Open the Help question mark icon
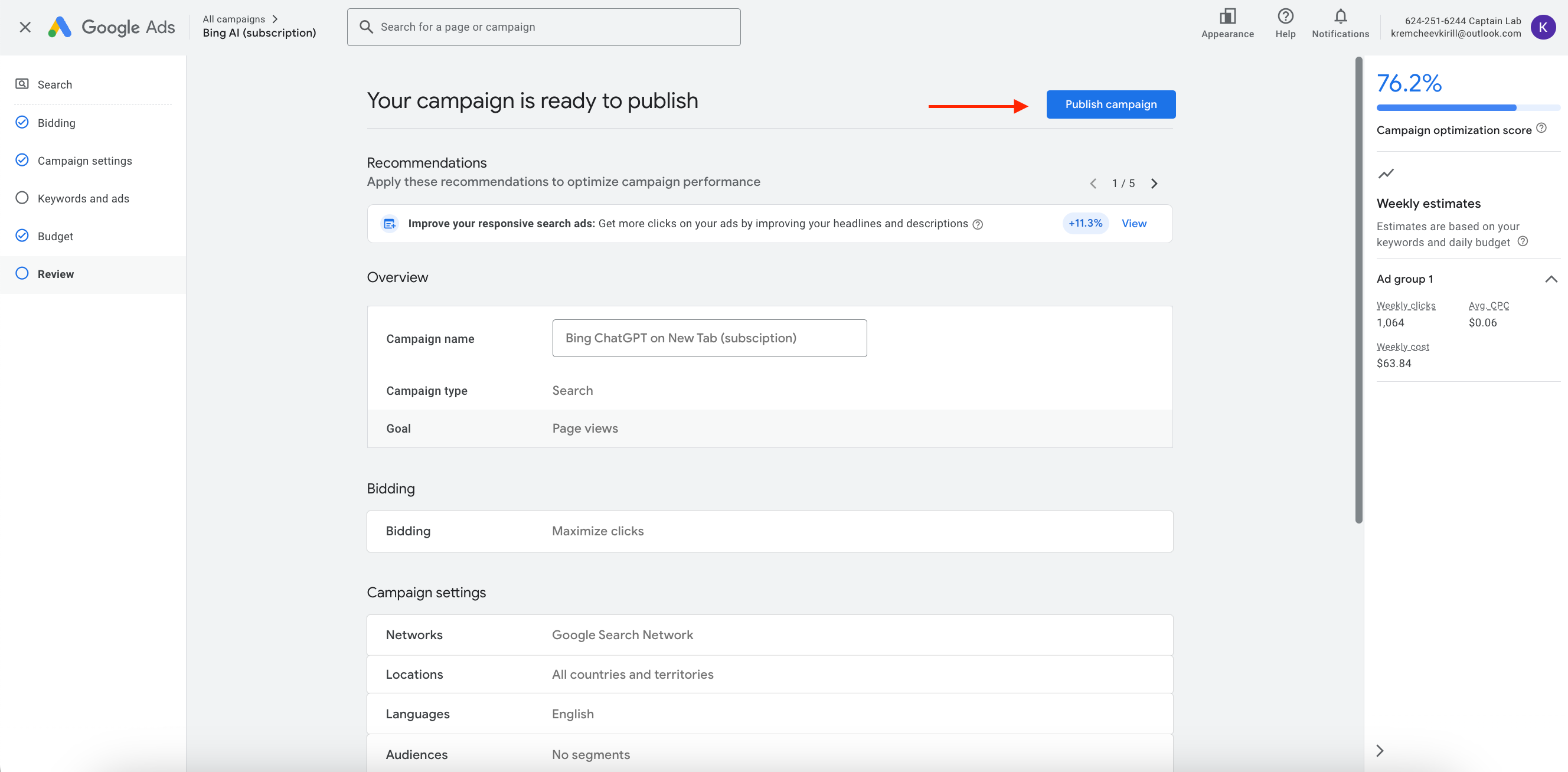 (x=1285, y=17)
